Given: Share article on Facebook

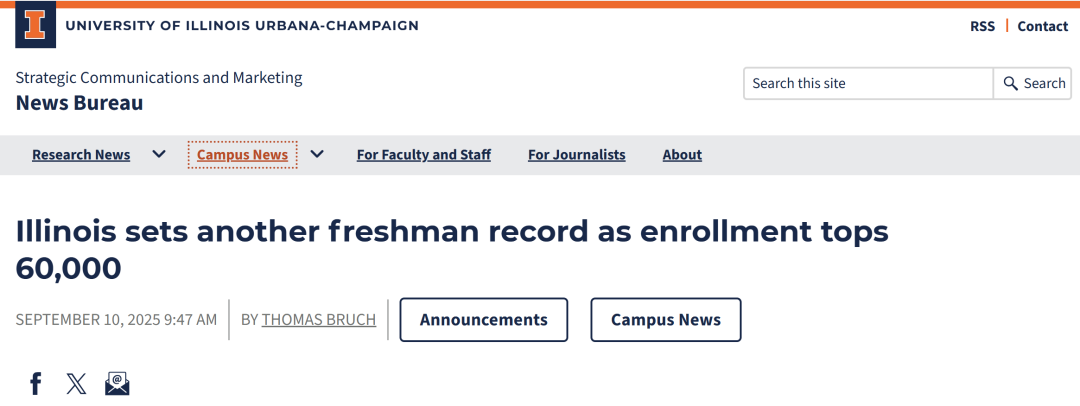Looking at the screenshot, I should pos(36,383).
